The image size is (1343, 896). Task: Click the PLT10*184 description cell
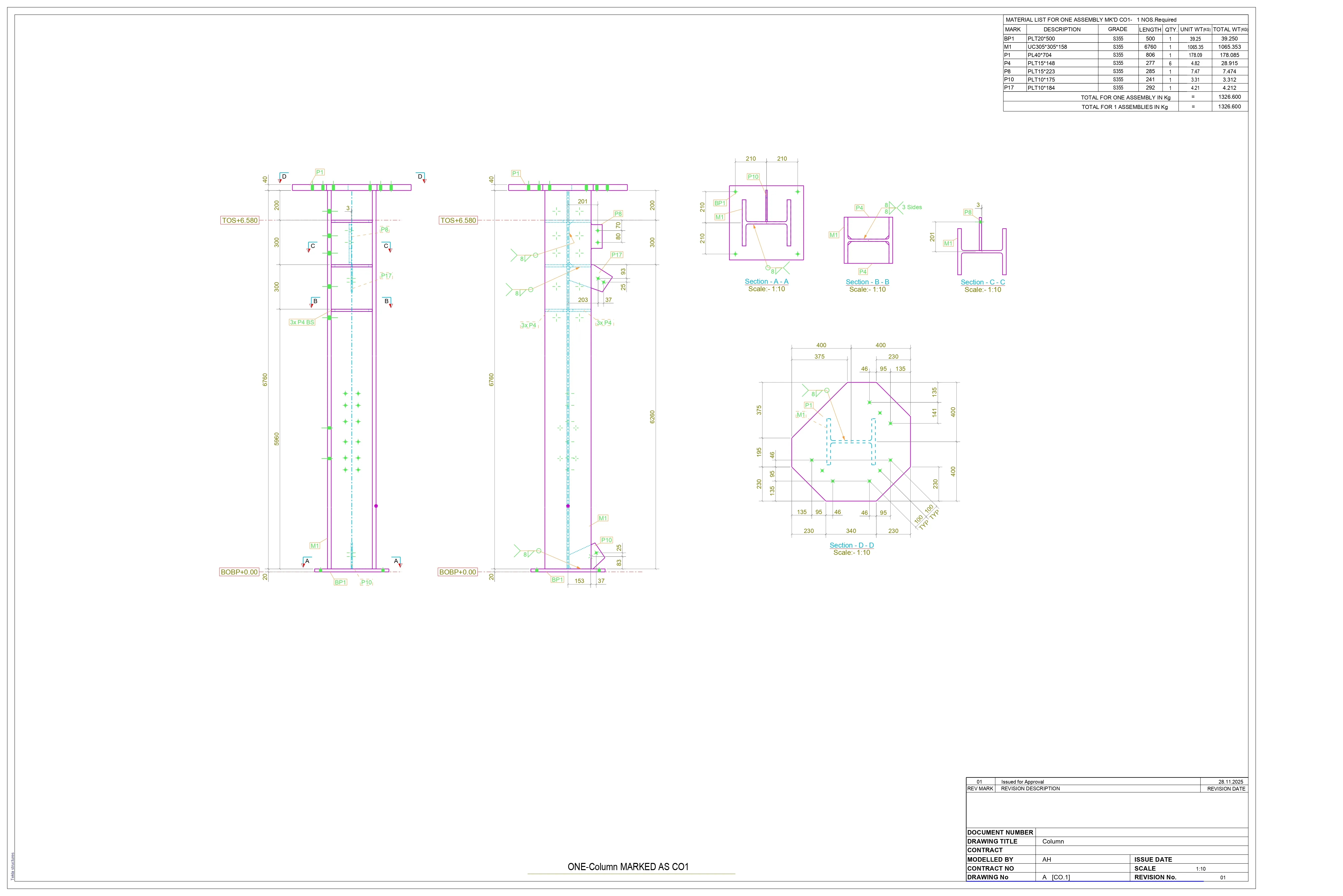[1041, 88]
